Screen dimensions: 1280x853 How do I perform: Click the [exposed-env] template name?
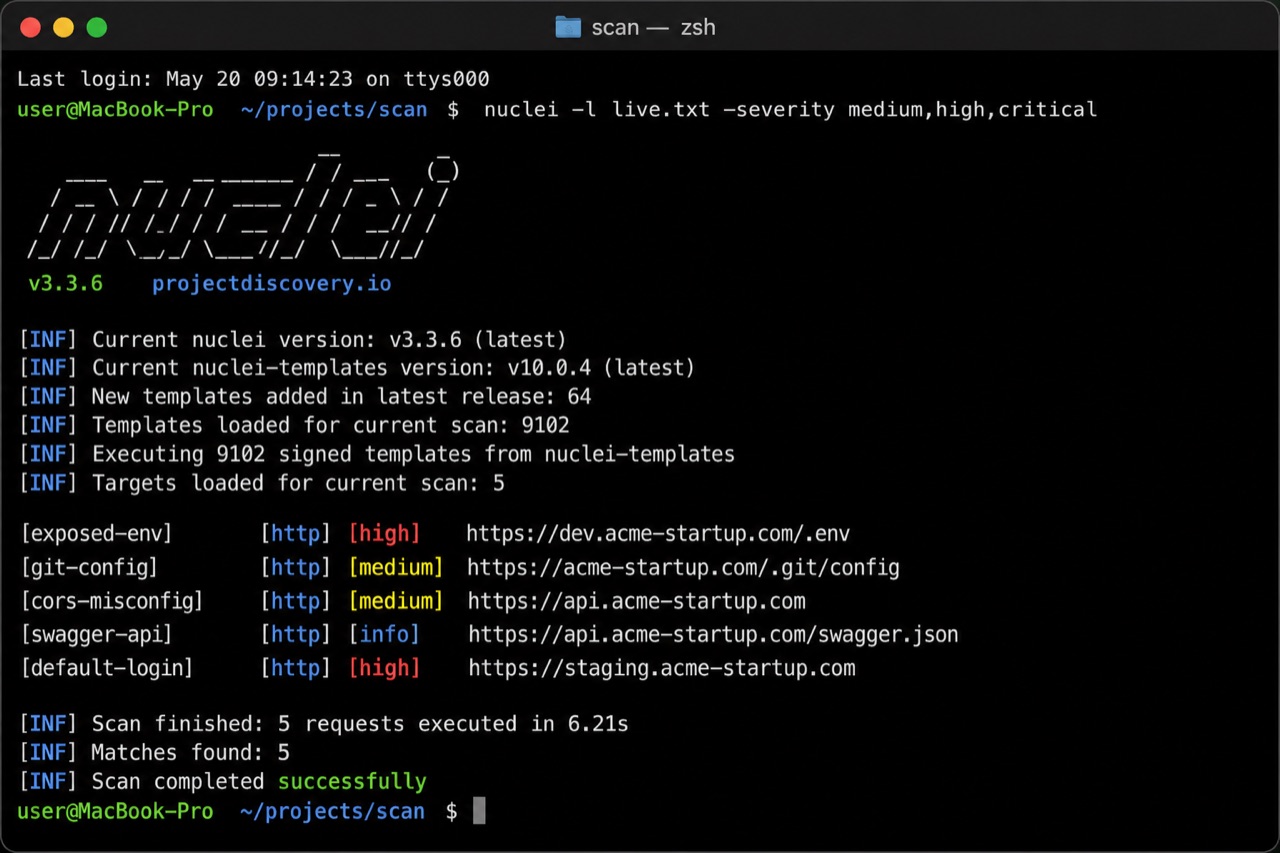click(96, 534)
